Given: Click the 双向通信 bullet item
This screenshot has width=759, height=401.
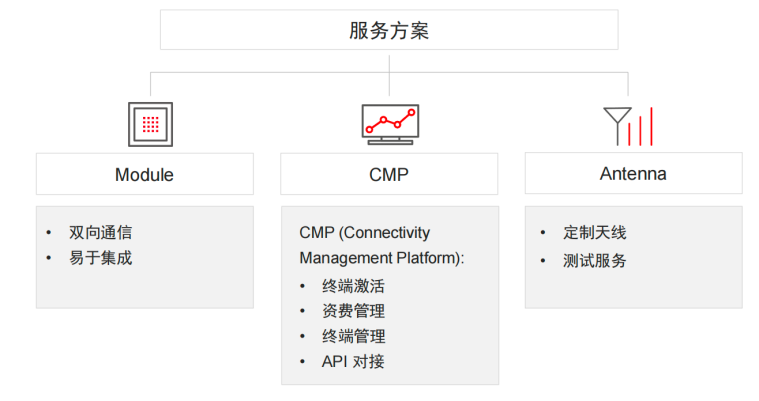Looking at the screenshot, I should (x=100, y=232).
